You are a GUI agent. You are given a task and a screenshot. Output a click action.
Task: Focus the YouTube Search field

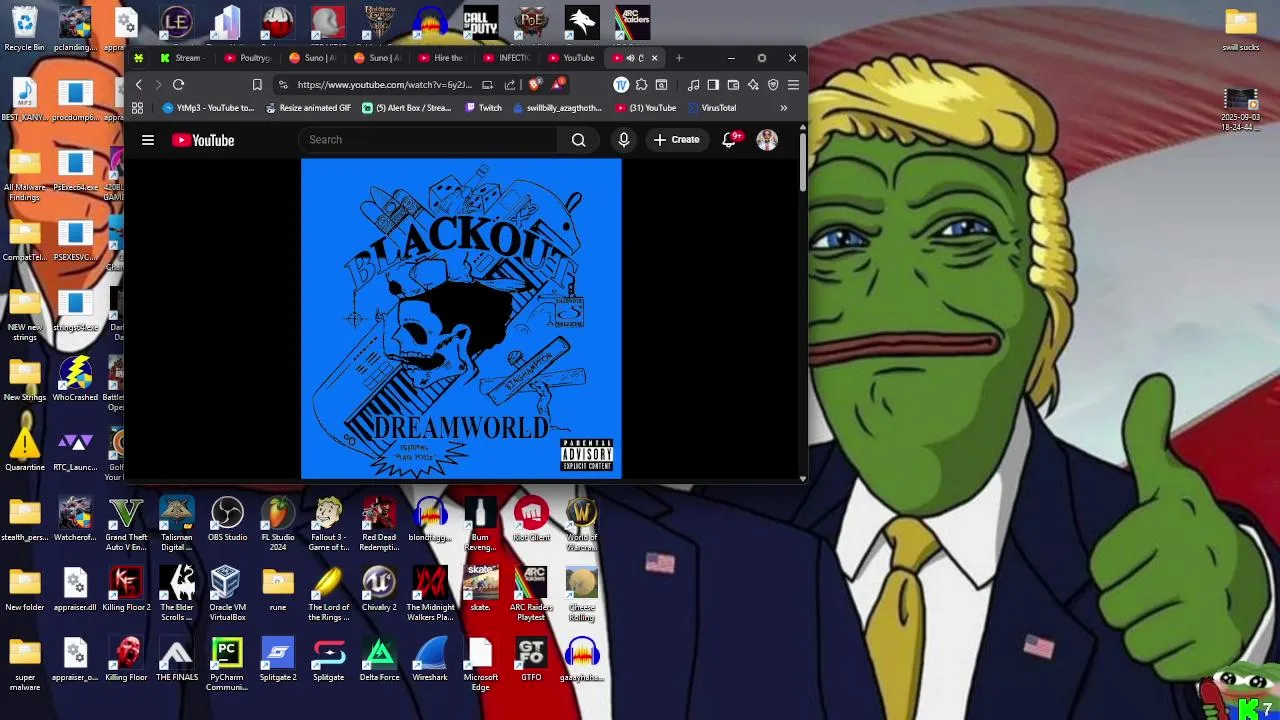pos(428,140)
